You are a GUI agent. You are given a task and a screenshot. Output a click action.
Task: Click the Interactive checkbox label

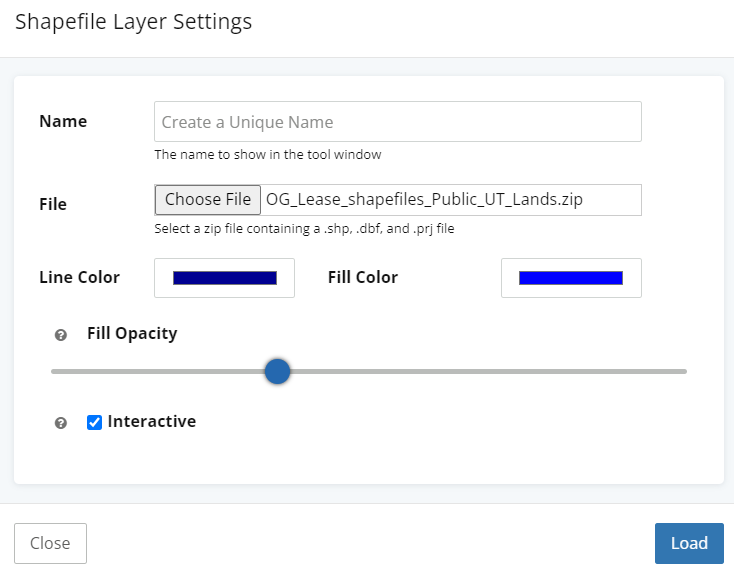[152, 422]
